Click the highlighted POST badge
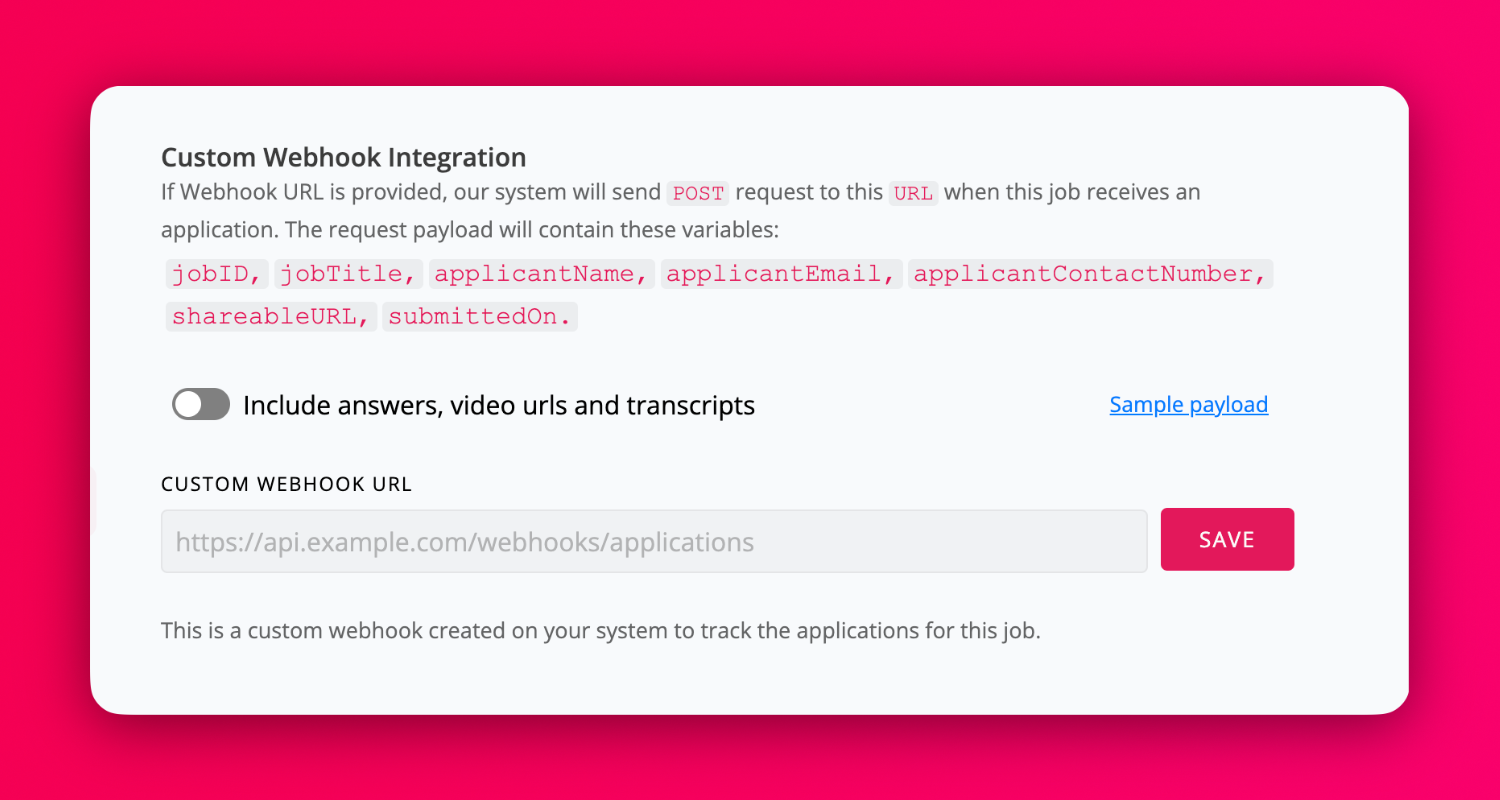Screen dimensions: 1500x800 pyautogui.click(x=697, y=193)
